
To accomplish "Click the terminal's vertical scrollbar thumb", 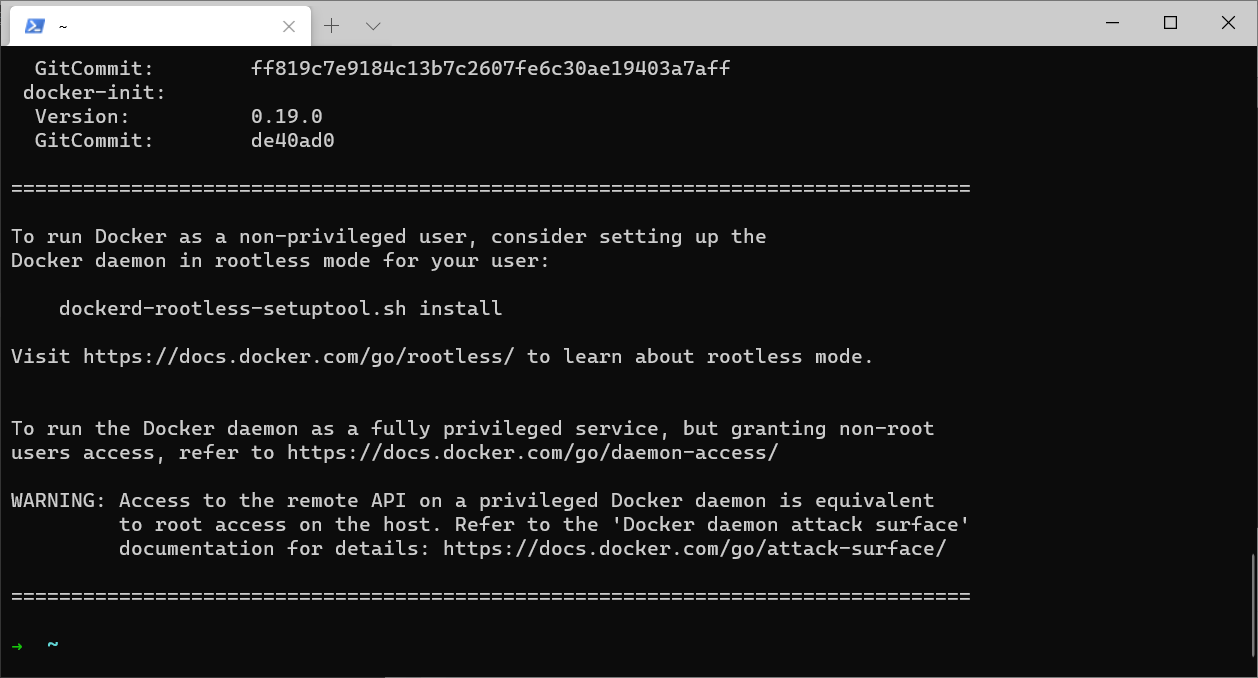I will 1252,604.
